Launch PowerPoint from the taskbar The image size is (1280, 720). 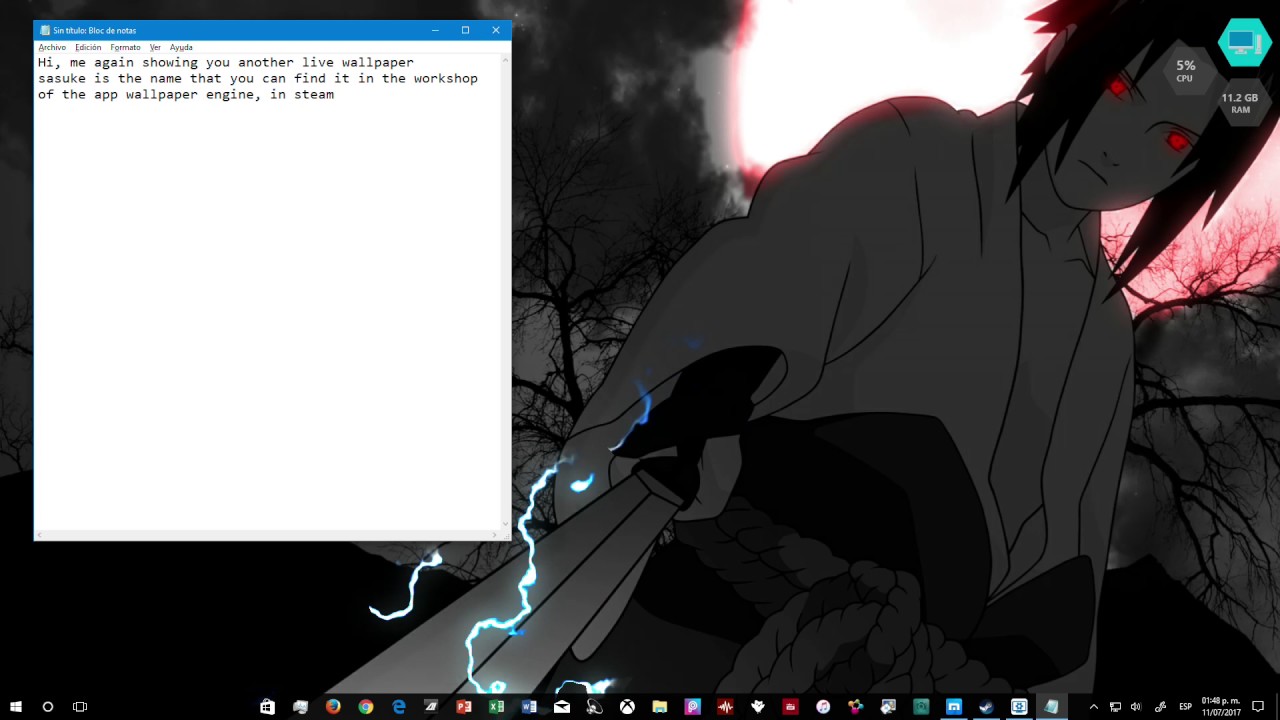[x=464, y=707]
